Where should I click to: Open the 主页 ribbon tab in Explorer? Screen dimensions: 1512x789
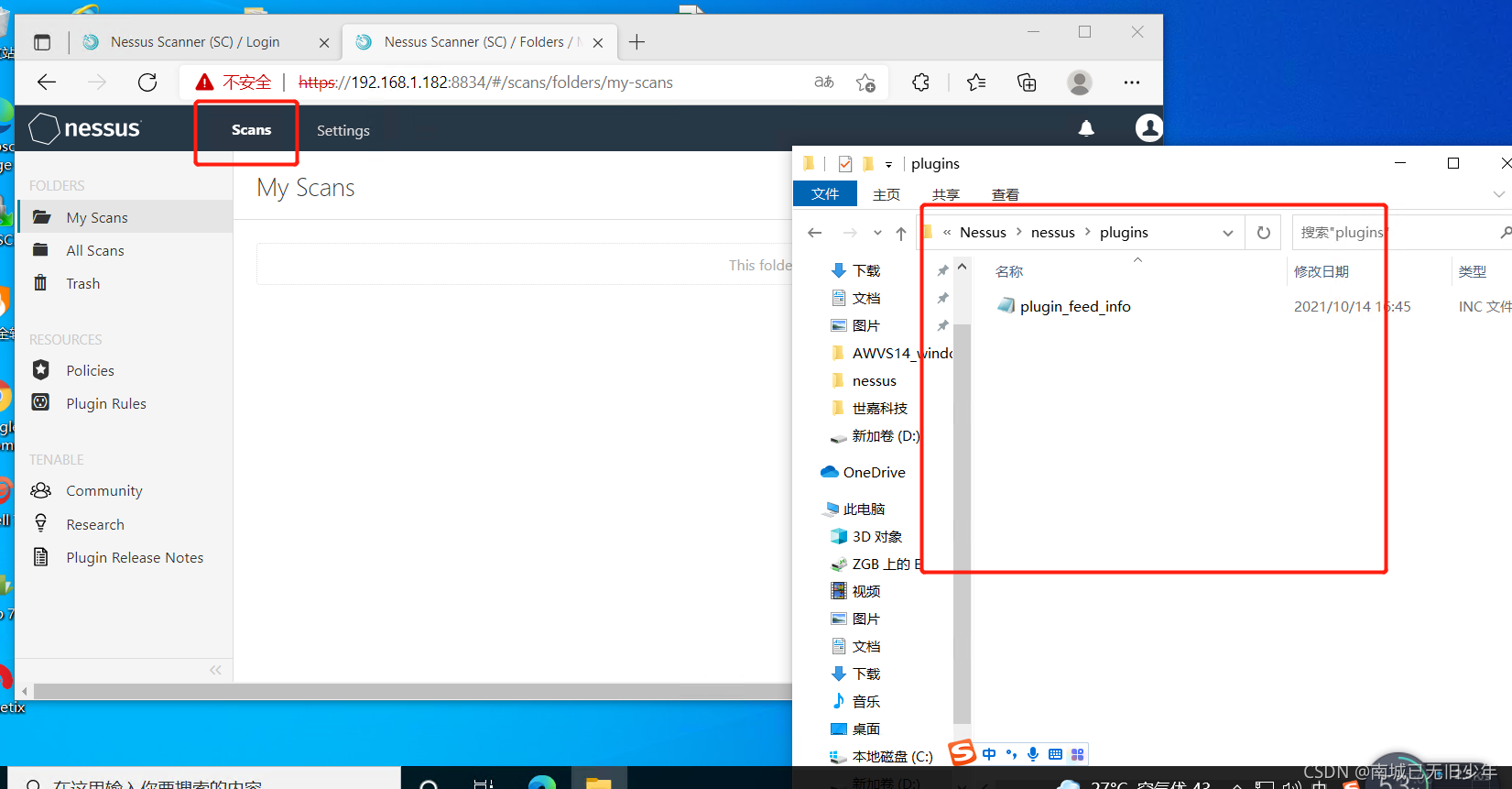click(887, 194)
